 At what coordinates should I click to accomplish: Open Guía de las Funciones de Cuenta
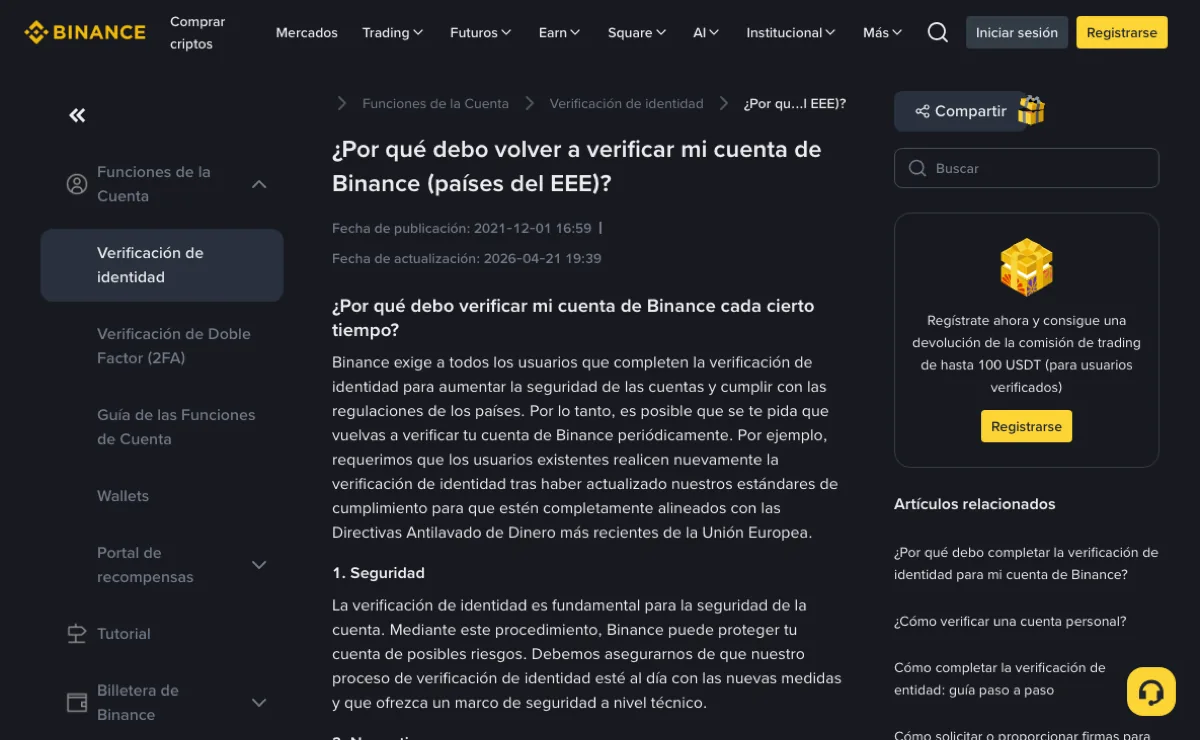[176, 427]
